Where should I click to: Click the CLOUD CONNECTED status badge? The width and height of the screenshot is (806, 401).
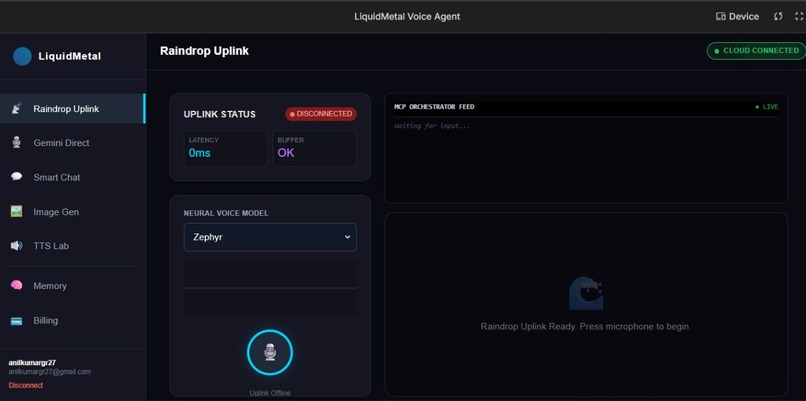click(x=757, y=51)
